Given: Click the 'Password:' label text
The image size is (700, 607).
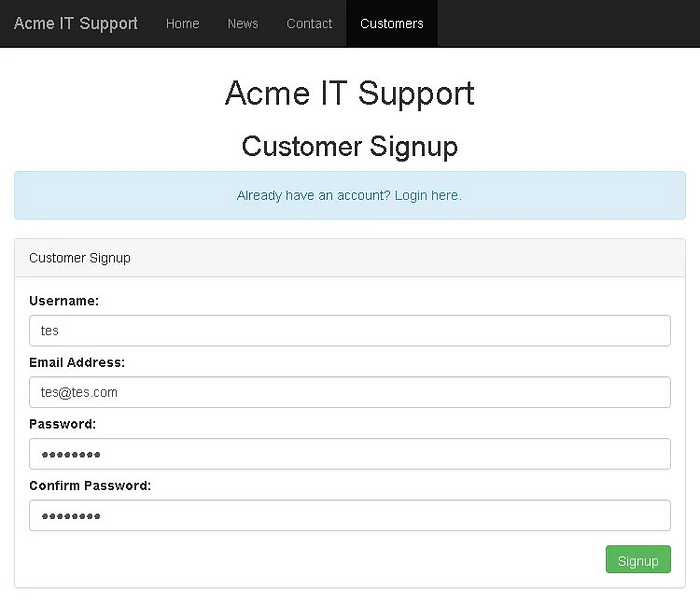Looking at the screenshot, I should [x=62, y=424].
